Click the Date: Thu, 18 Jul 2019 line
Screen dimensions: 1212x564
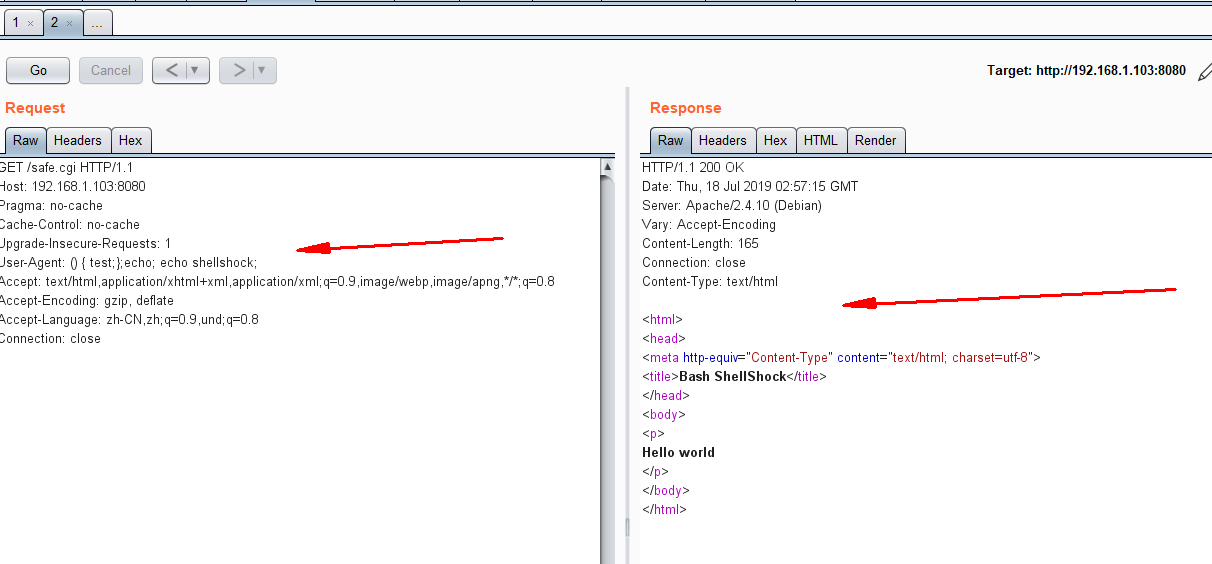tap(750, 187)
